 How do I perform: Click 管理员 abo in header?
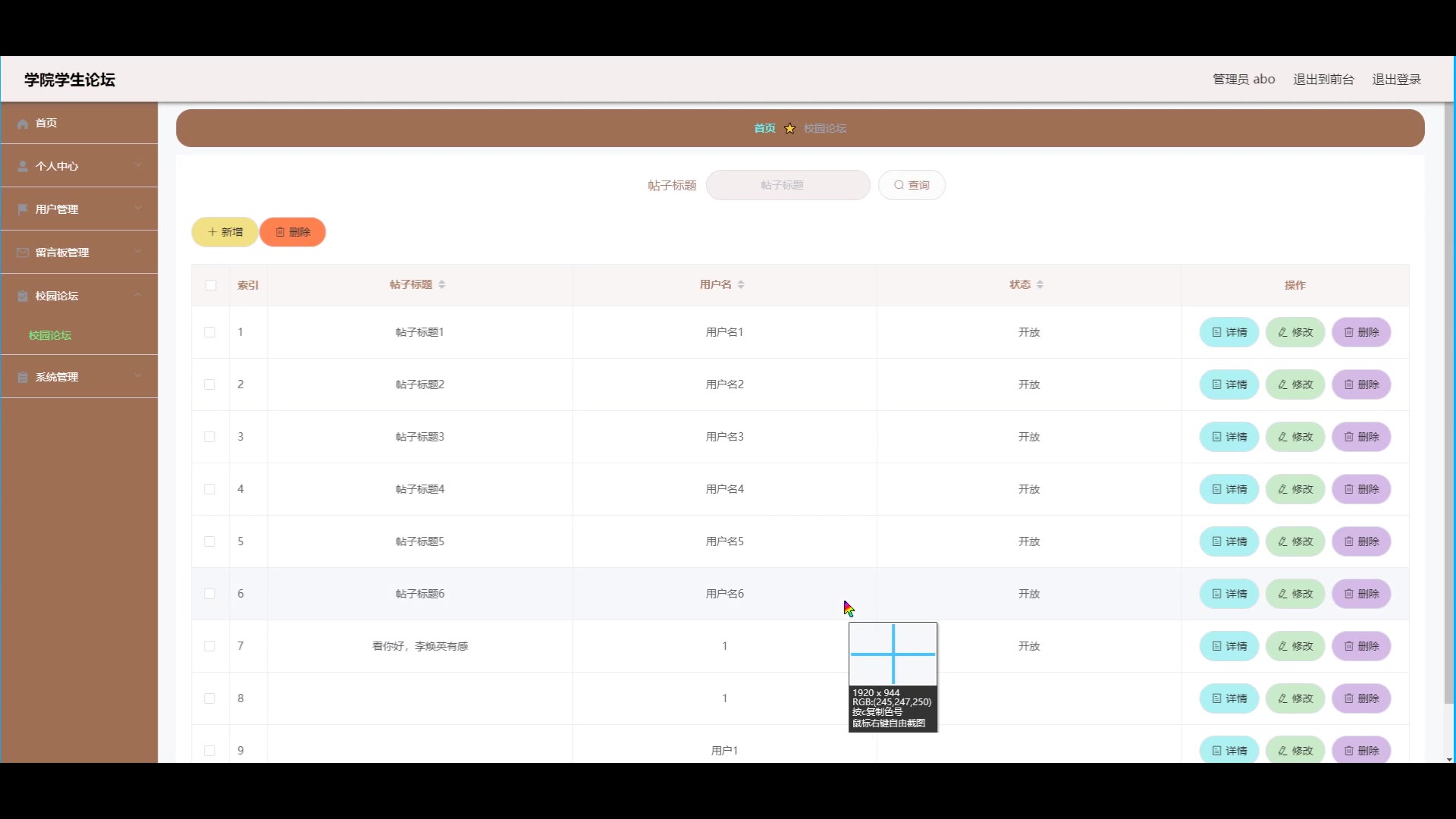[1244, 80]
